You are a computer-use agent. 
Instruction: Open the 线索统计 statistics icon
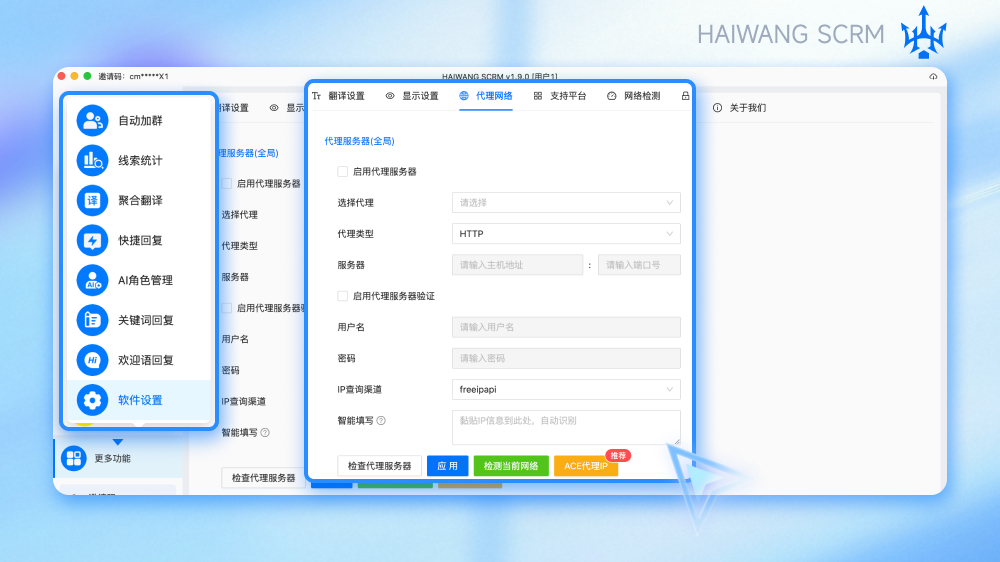92,160
